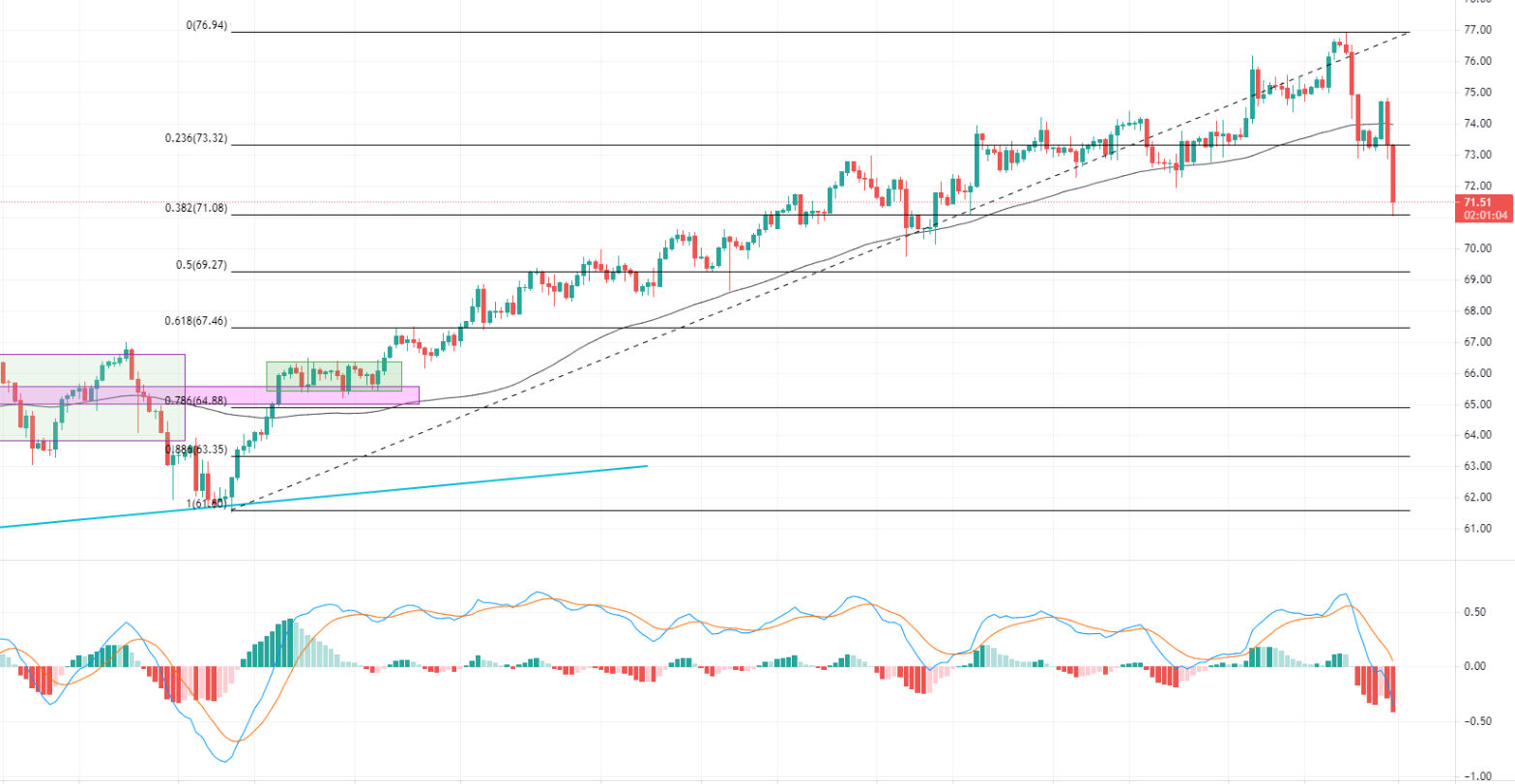Screen dimensions: 1515x784
Task: Click the MACD axis value 0.50
Action: [1474, 612]
